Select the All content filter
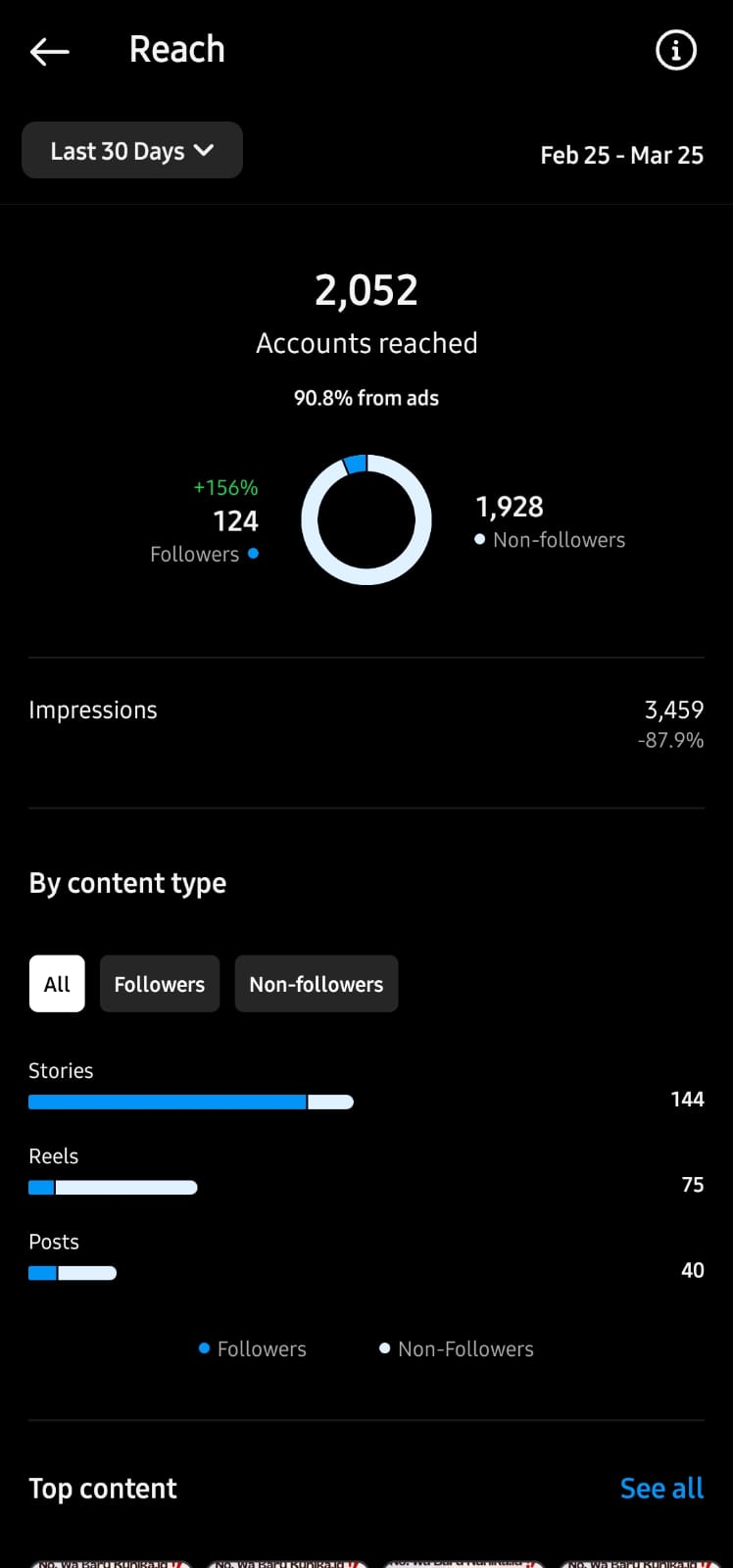The width and height of the screenshot is (733, 1568). [57, 984]
